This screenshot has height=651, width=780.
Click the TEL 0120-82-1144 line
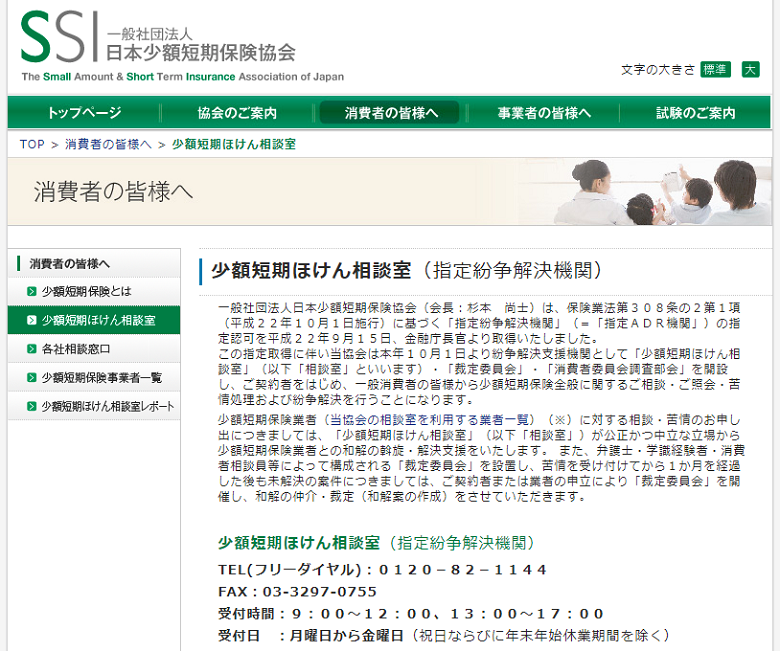coord(382,570)
